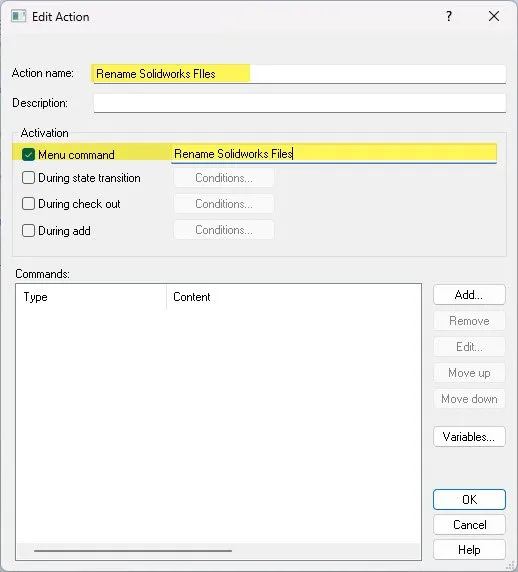Viewport: 518px width, 572px height.
Task: Click the Content column header
Action: (x=294, y=297)
